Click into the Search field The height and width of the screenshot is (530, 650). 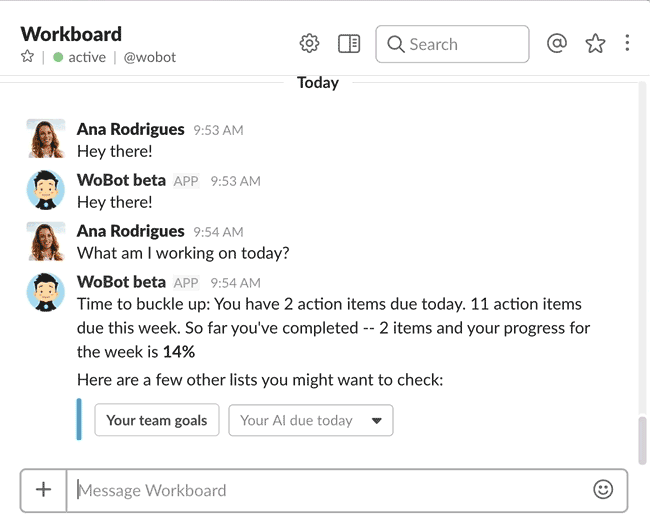[452, 44]
